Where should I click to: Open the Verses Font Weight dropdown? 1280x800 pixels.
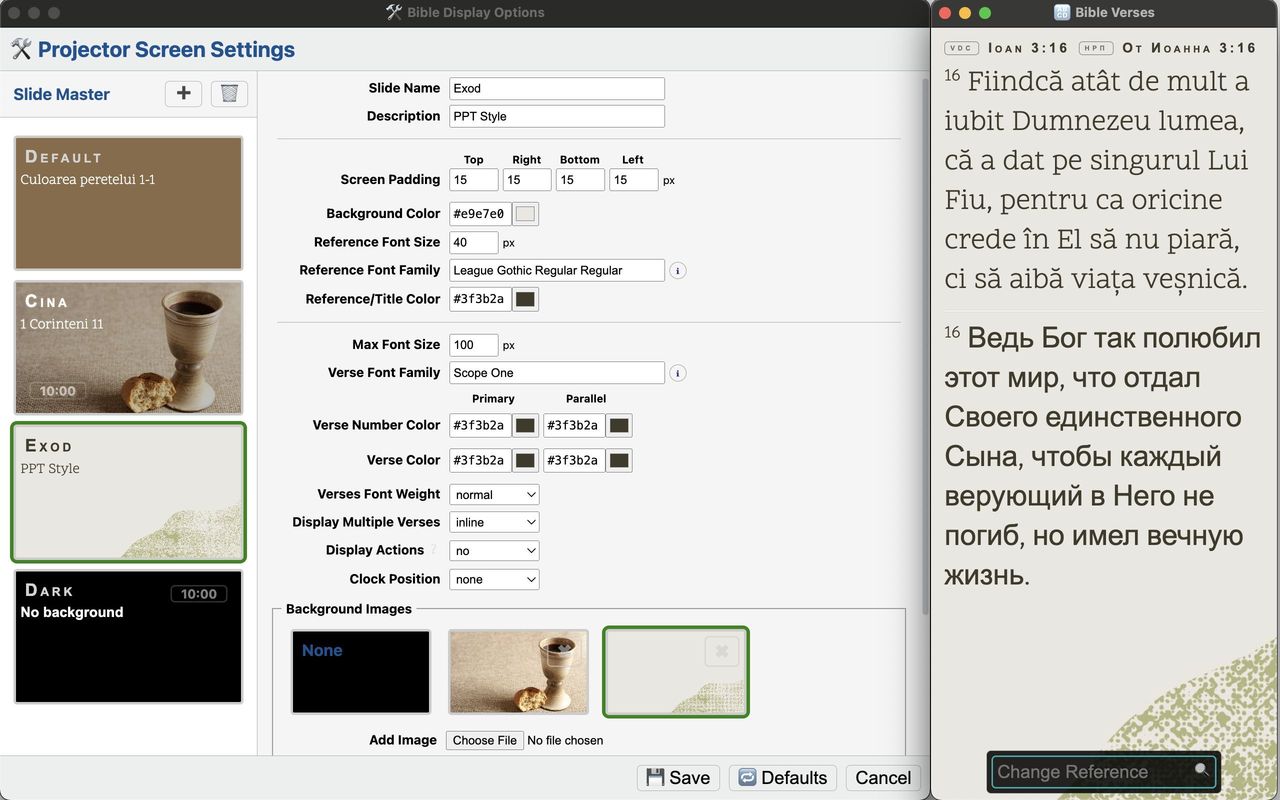click(x=494, y=494)
